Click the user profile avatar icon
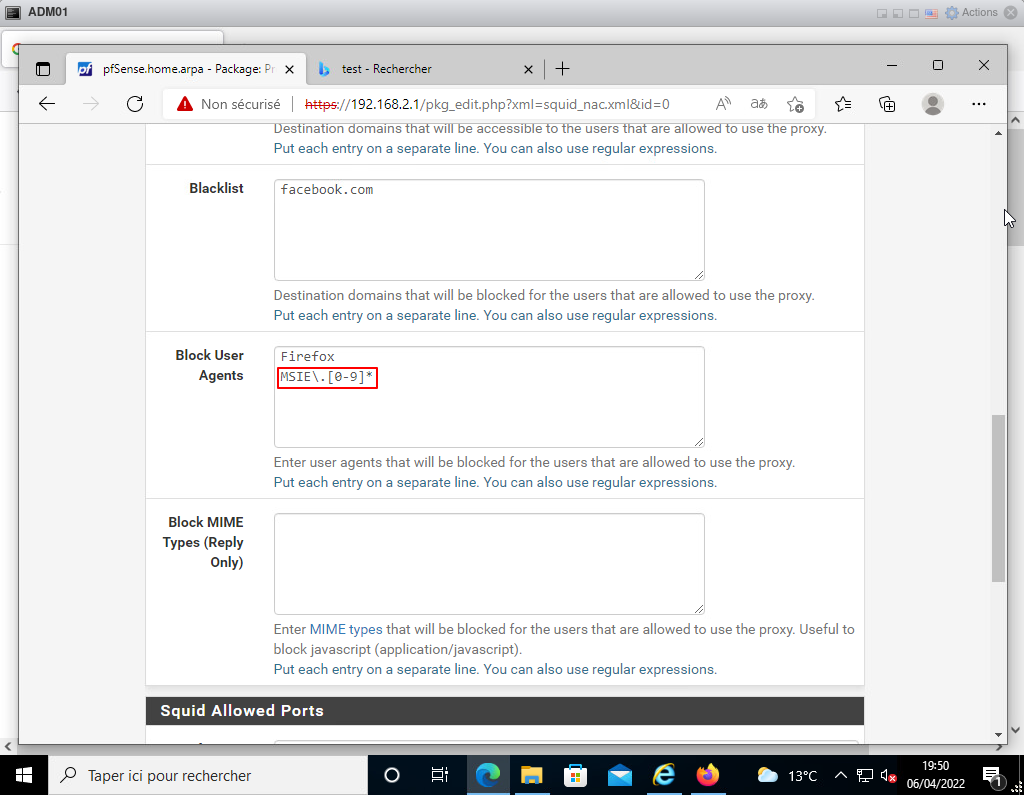 pos(933,104)
